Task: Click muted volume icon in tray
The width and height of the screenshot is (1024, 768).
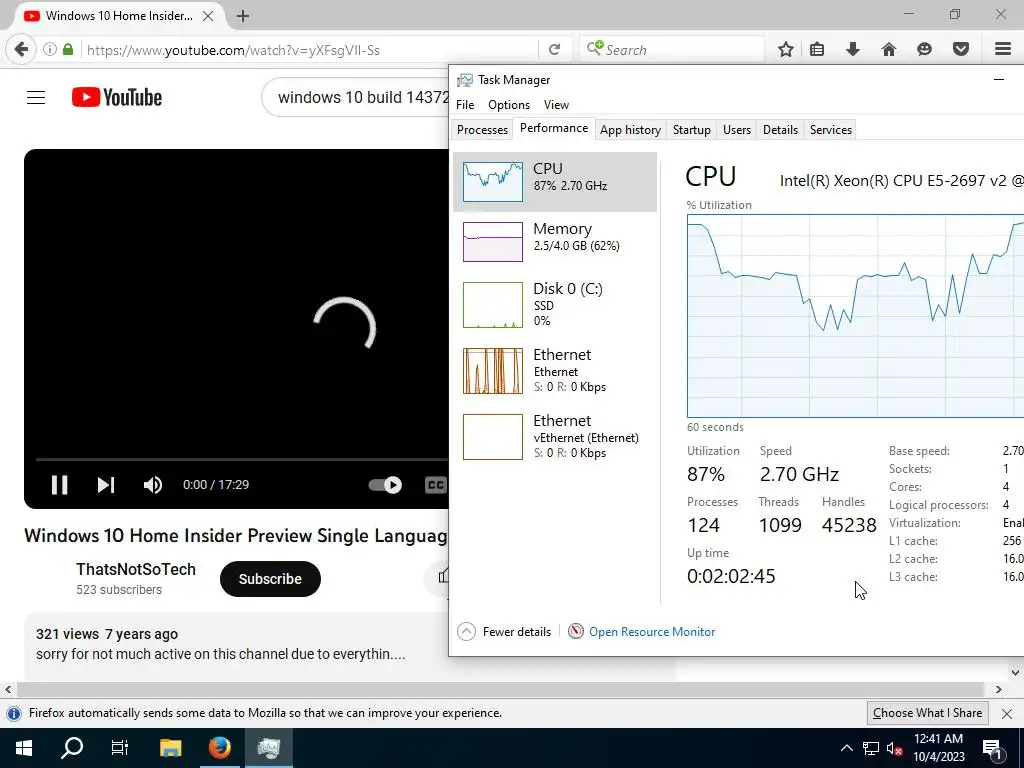Action: point(895,748)
